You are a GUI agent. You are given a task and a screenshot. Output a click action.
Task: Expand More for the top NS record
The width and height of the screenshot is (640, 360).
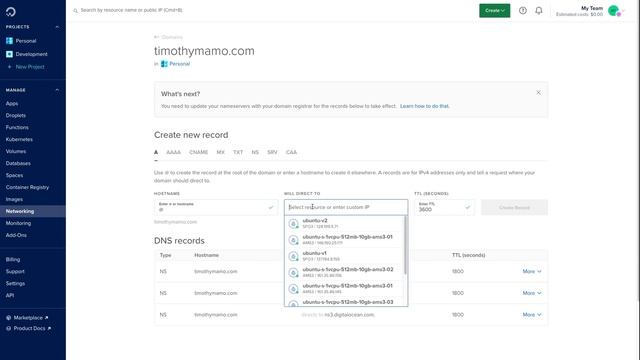(x=532, y=271)
